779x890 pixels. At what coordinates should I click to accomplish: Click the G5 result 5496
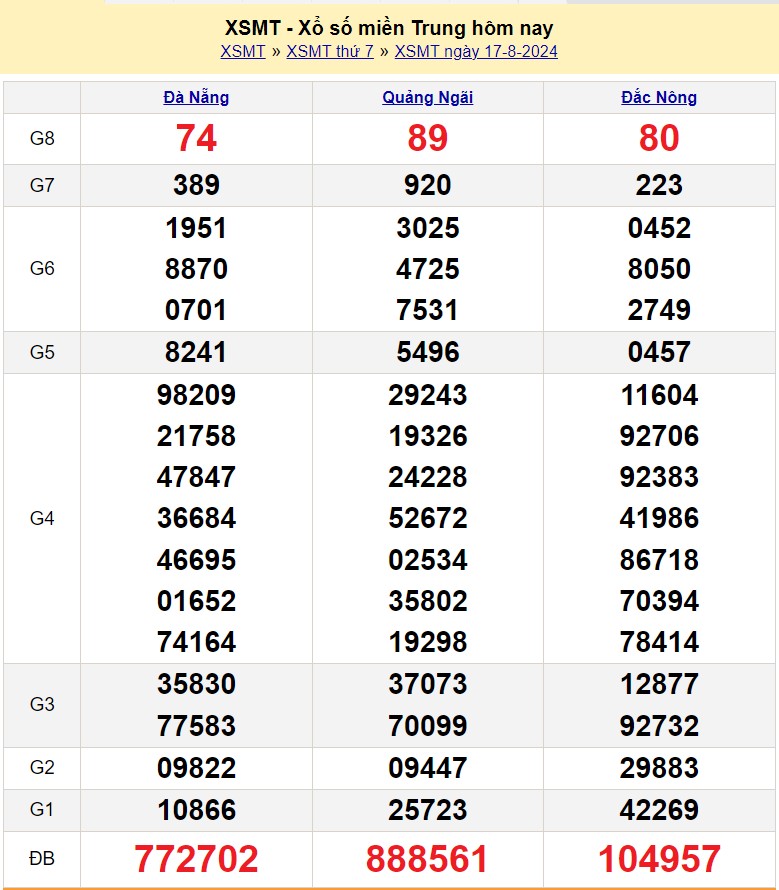point(428,352)
